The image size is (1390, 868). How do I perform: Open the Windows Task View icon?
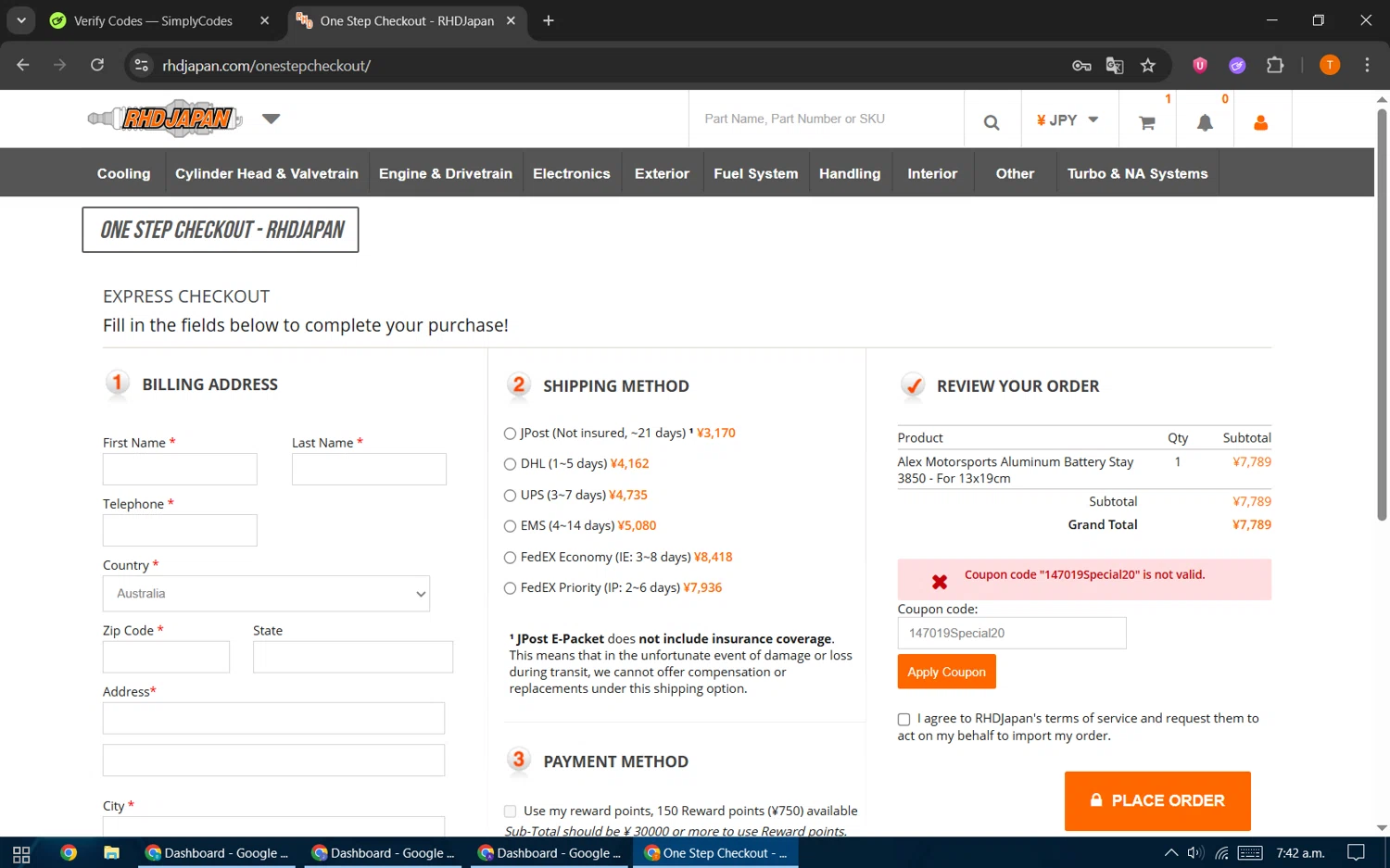pos(21,853)
